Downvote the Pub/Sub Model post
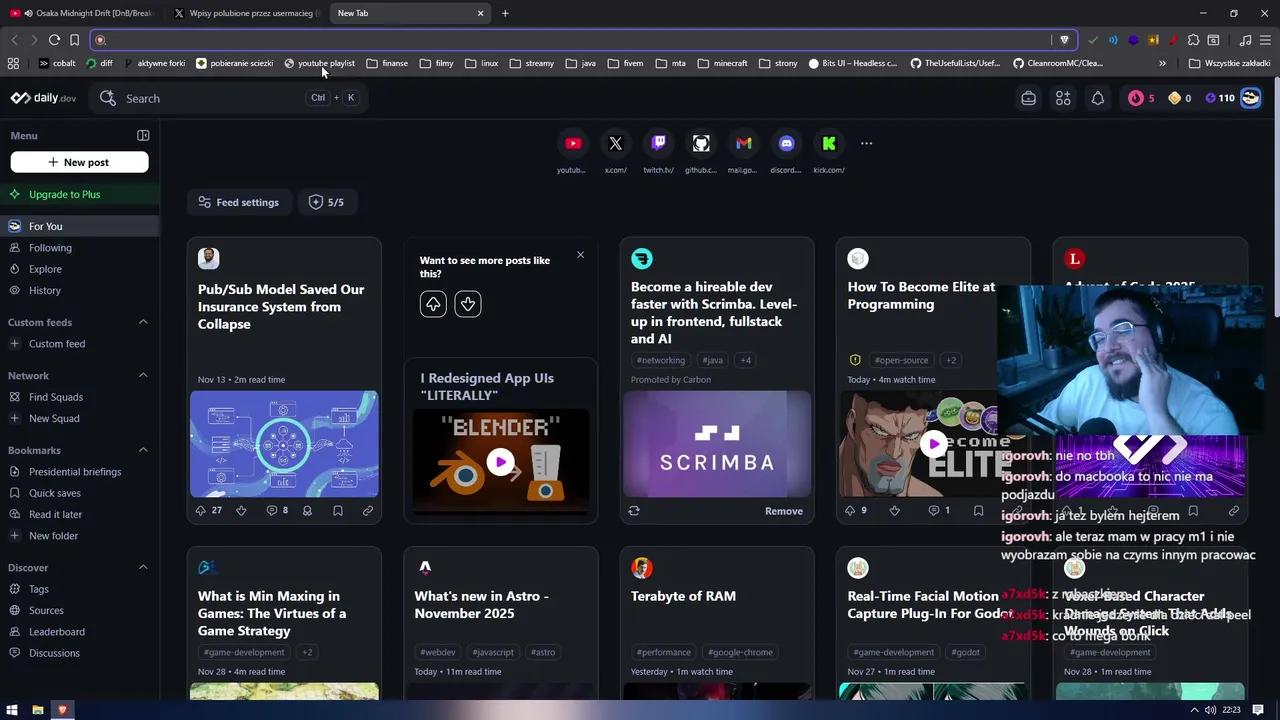 (241, 510)
